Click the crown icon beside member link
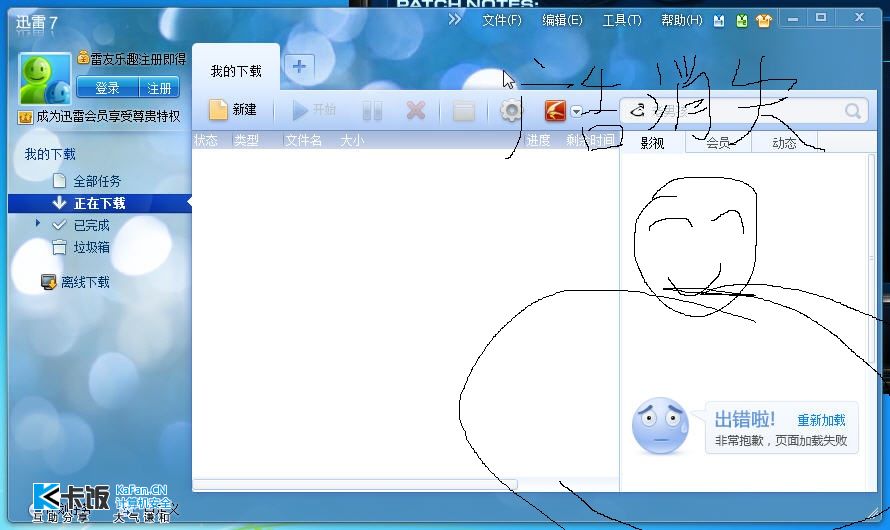 pos(26,117)
